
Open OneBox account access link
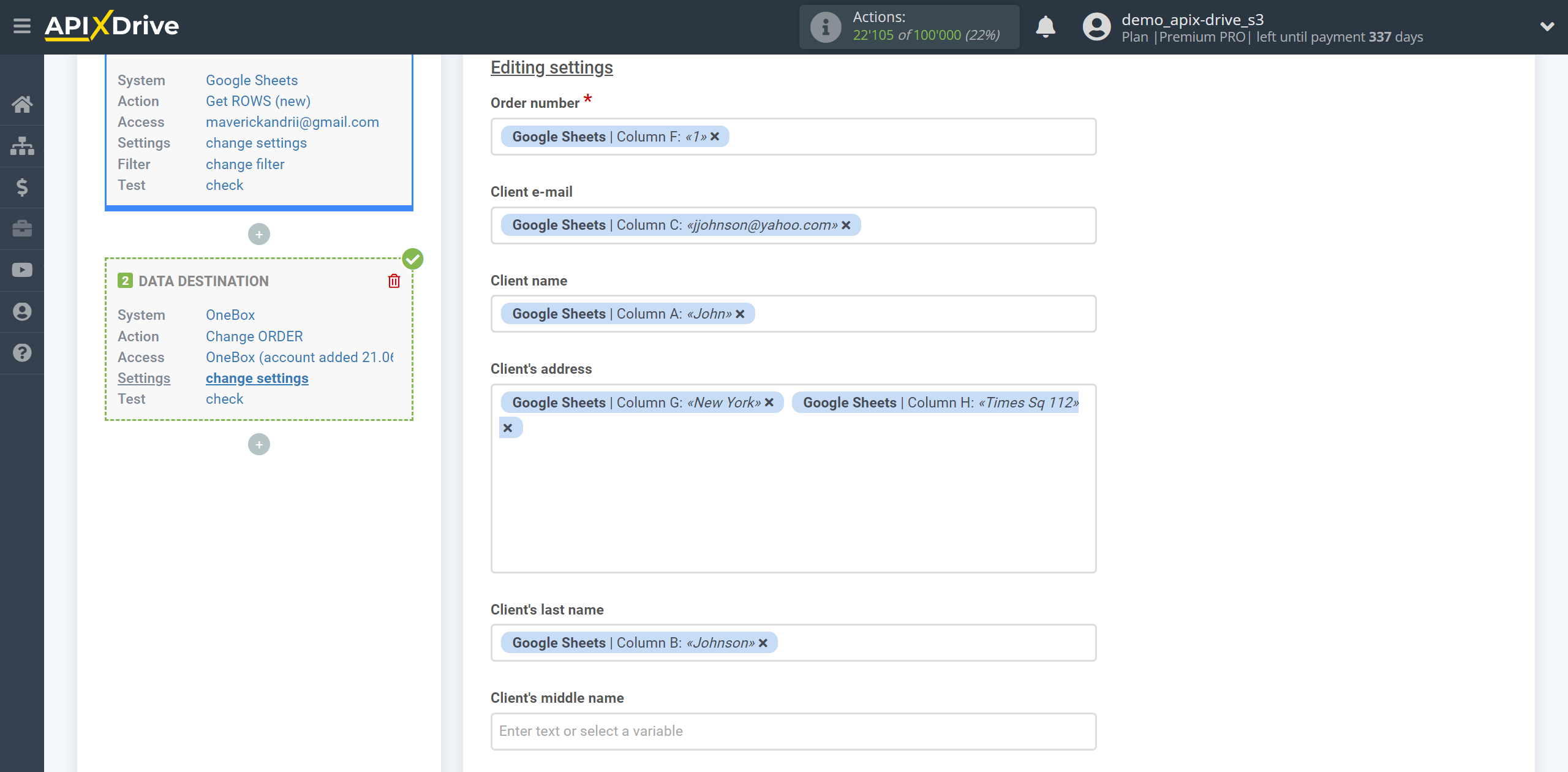pos(300,357)
